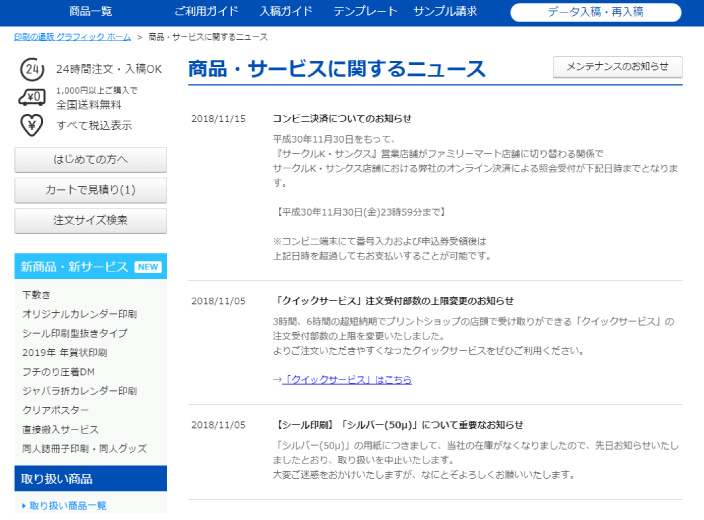
Task: Click the 印刷の通販 グラフィック ホーム breadcrumb
Action: [72, 37]
